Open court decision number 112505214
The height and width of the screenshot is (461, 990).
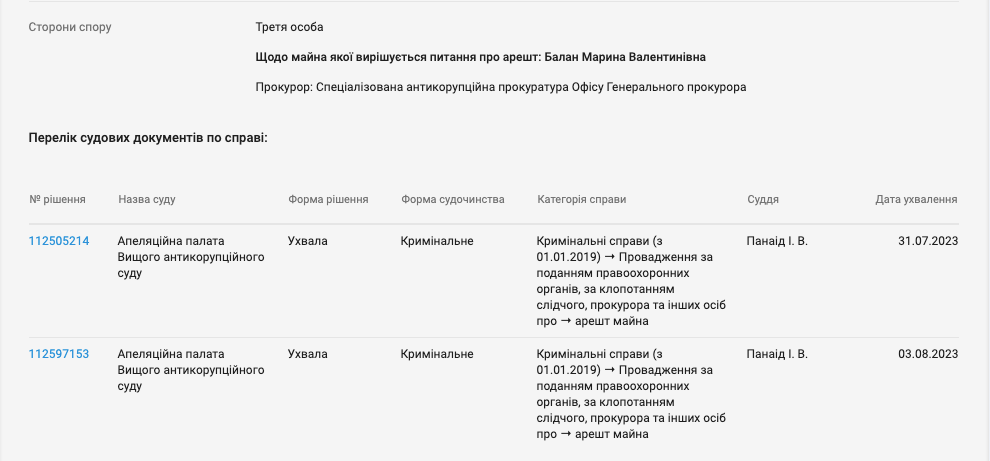coord(59,241)
